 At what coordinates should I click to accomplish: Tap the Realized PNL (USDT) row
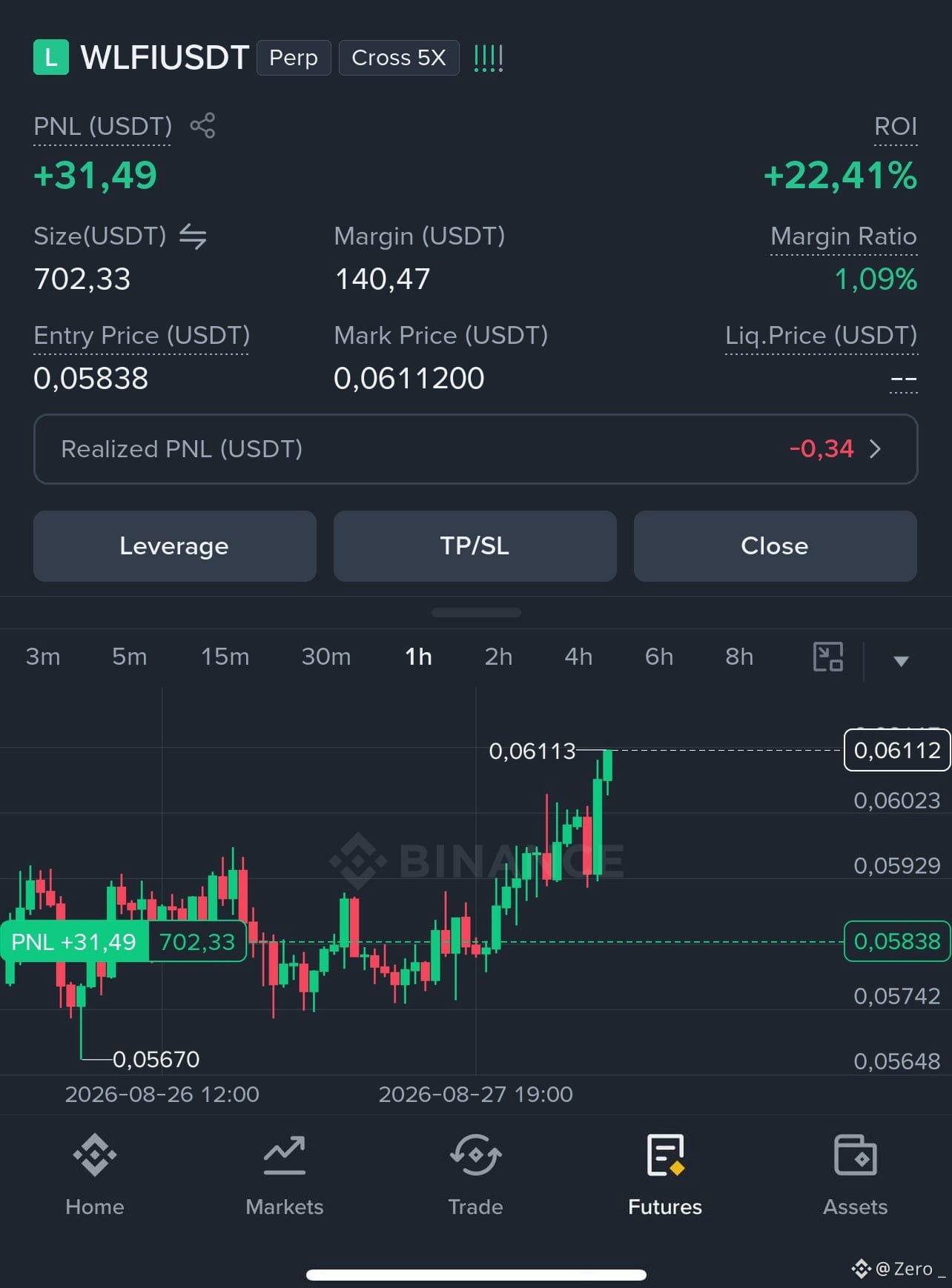pos(476,449)
